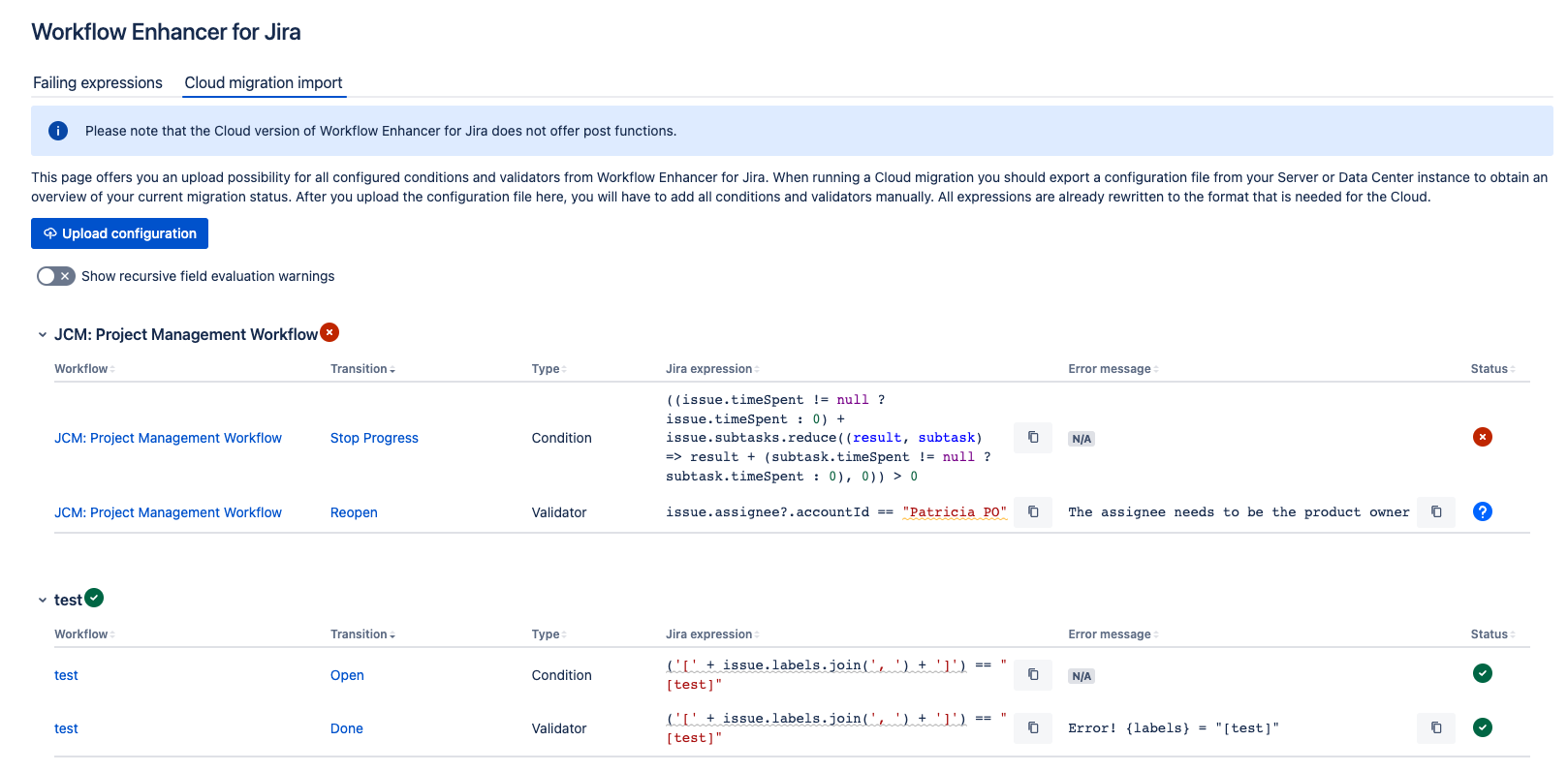
Task: Click green check status of Open row
Action: click(x=1483, y=673)
